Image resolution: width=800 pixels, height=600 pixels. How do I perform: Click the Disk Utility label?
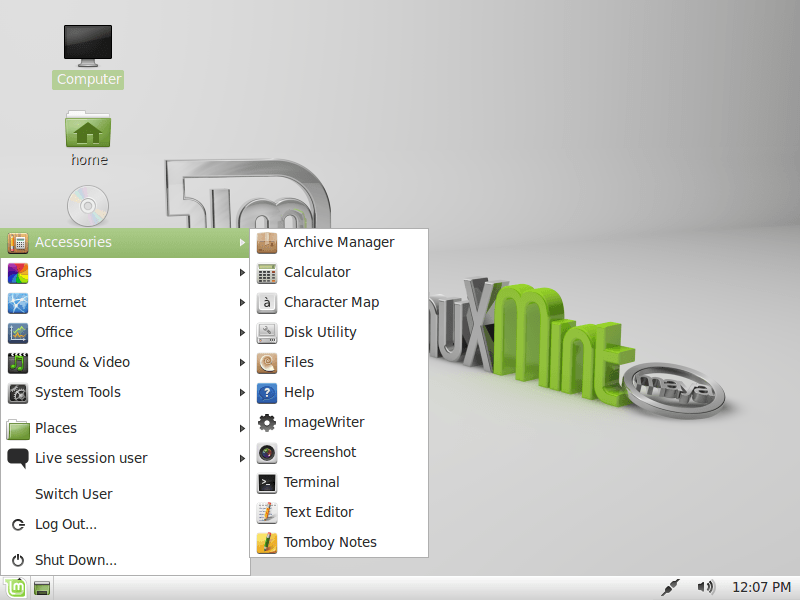coord(320,333)
